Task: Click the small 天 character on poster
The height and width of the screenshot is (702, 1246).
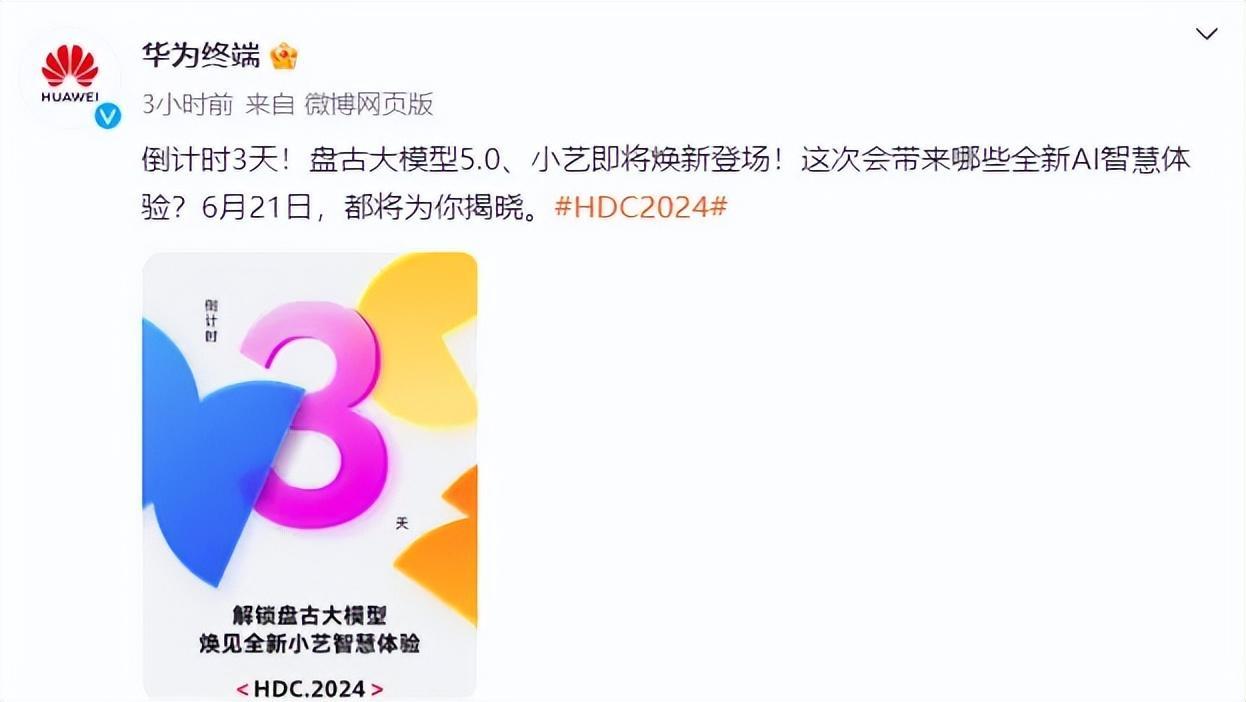Action: (402, 523)
